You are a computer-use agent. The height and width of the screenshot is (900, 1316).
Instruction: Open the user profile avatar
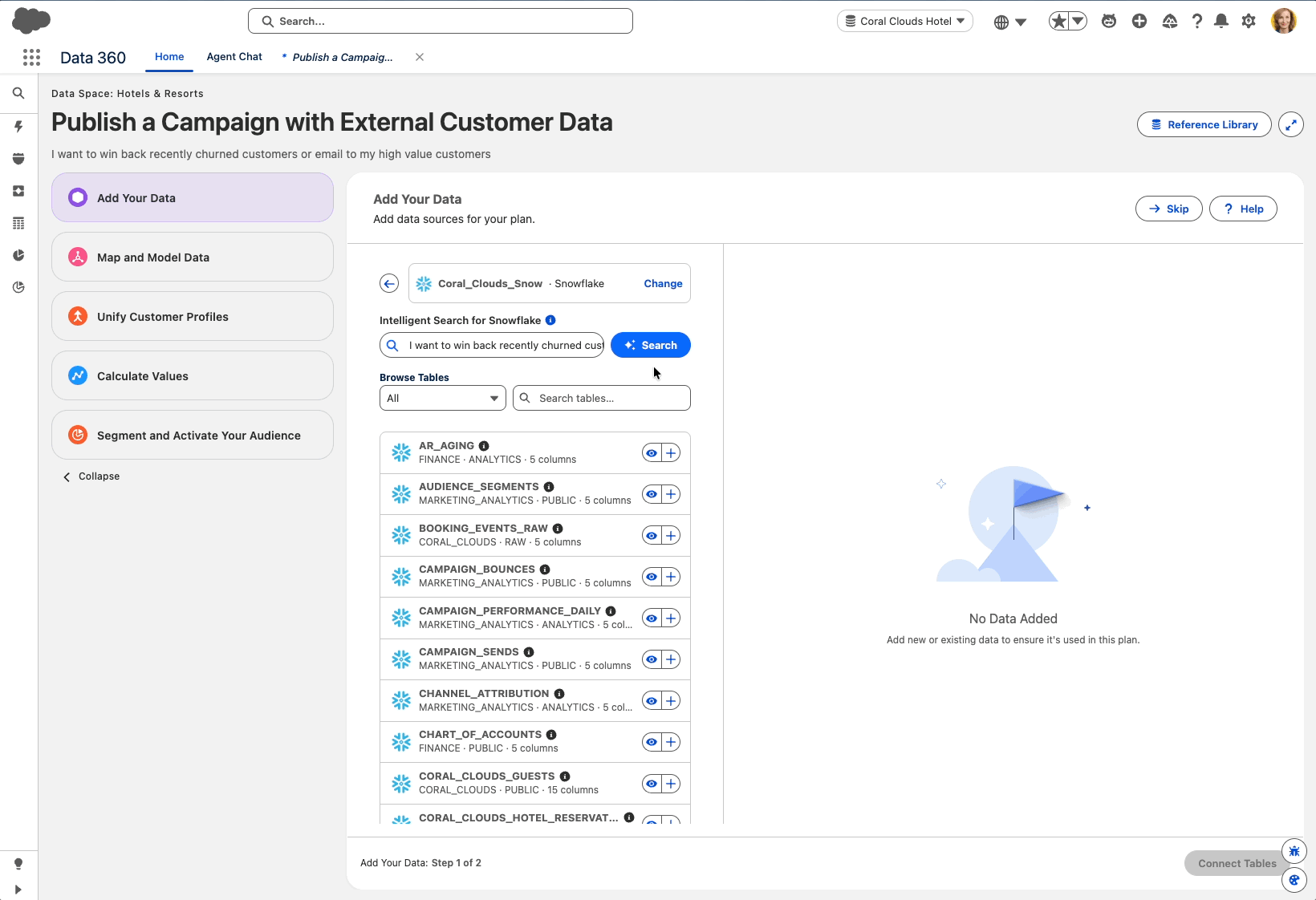[x=1284, y=21]
